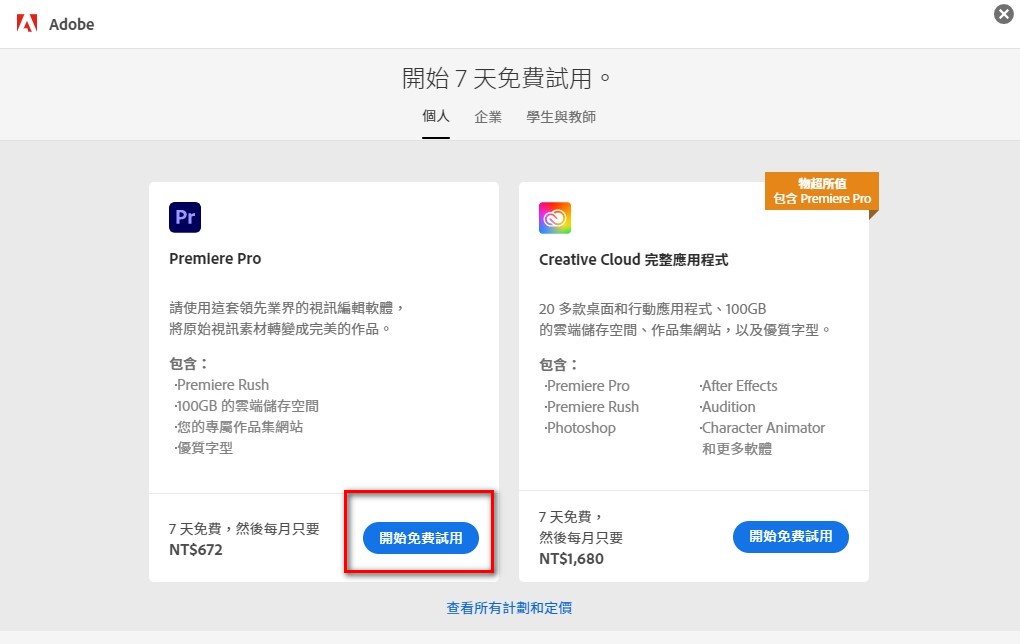Start the free trial for Creative Cloud 完整應用程式

(x=790, y=537)
